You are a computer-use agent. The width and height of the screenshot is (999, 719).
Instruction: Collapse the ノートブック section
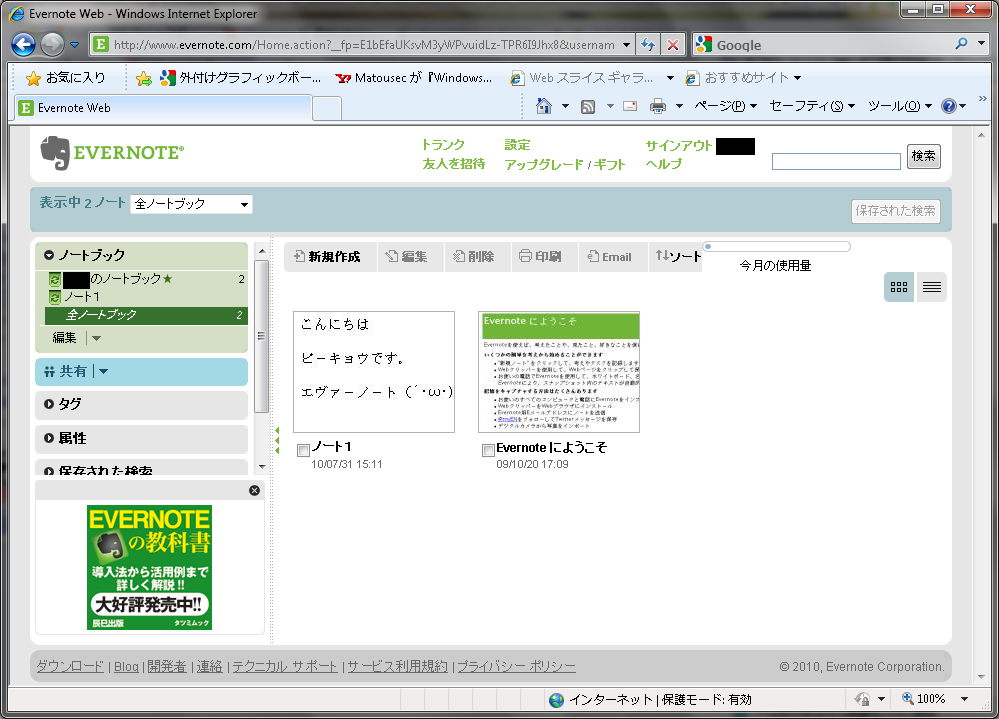pos(48,255)
